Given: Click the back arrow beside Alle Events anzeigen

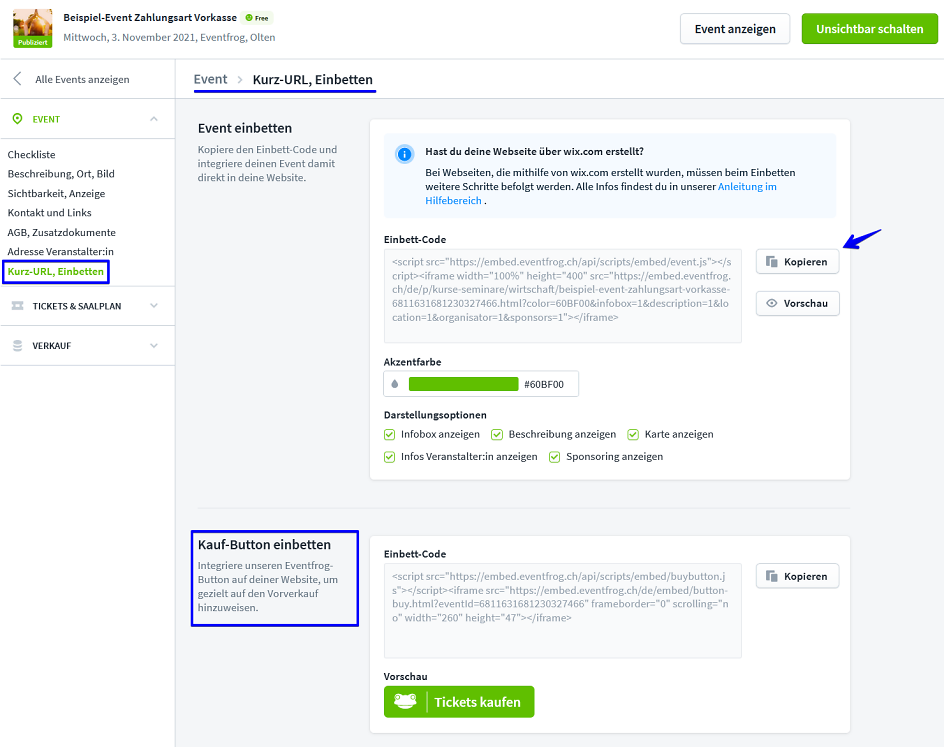Looking at the screenshot, I should click(17, 79).
